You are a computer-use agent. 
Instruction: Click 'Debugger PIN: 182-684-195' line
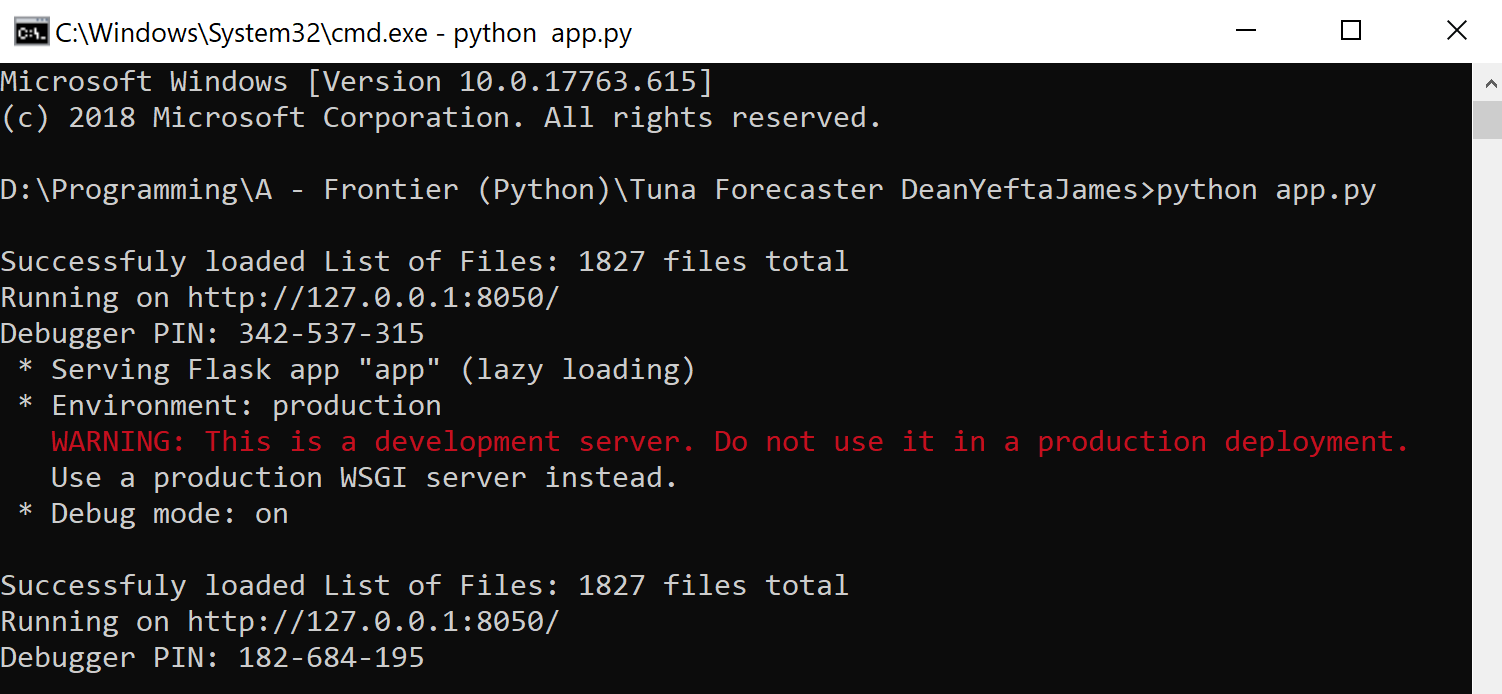[212, 658]
